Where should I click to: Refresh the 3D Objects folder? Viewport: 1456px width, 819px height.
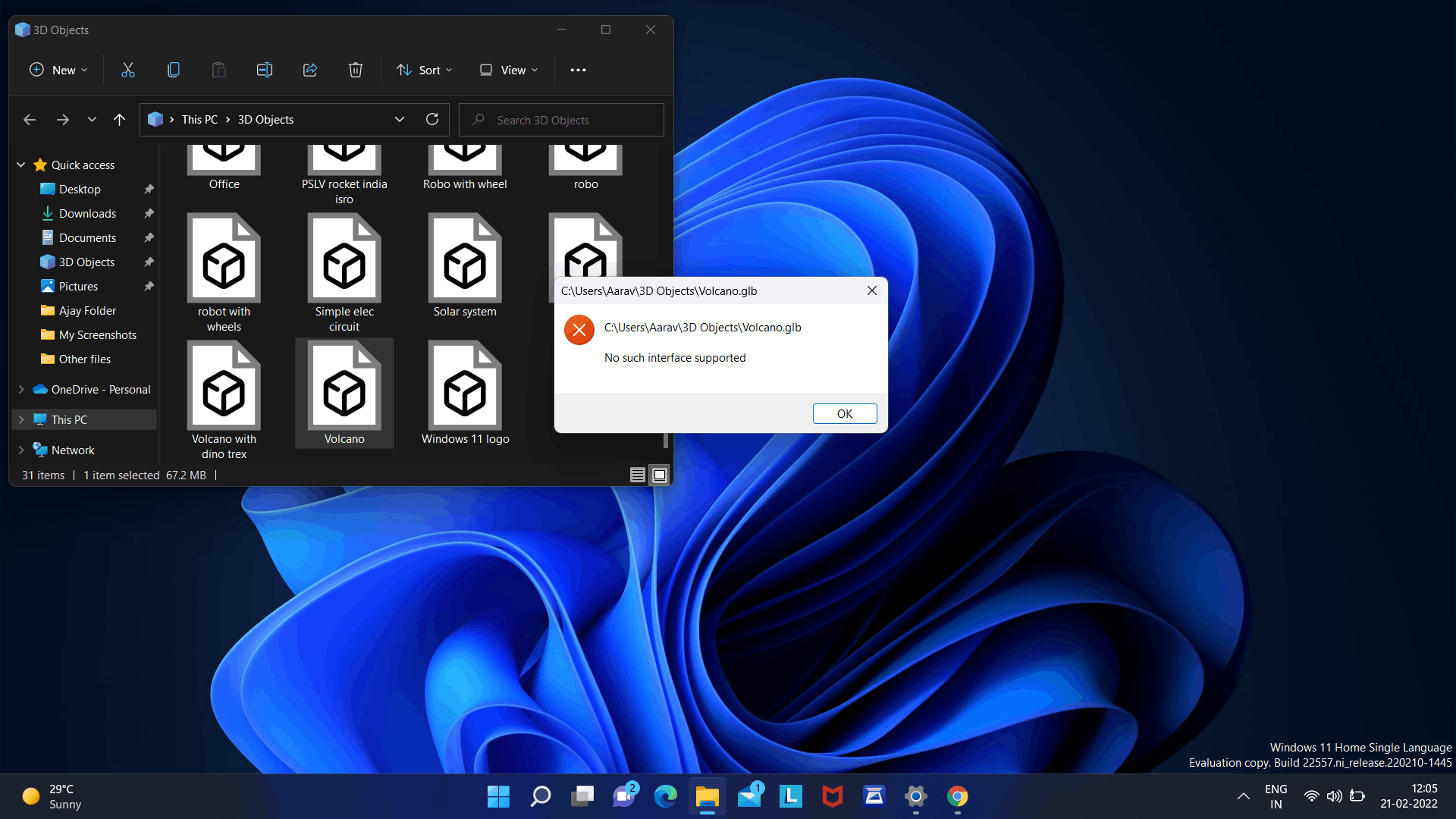432,119
